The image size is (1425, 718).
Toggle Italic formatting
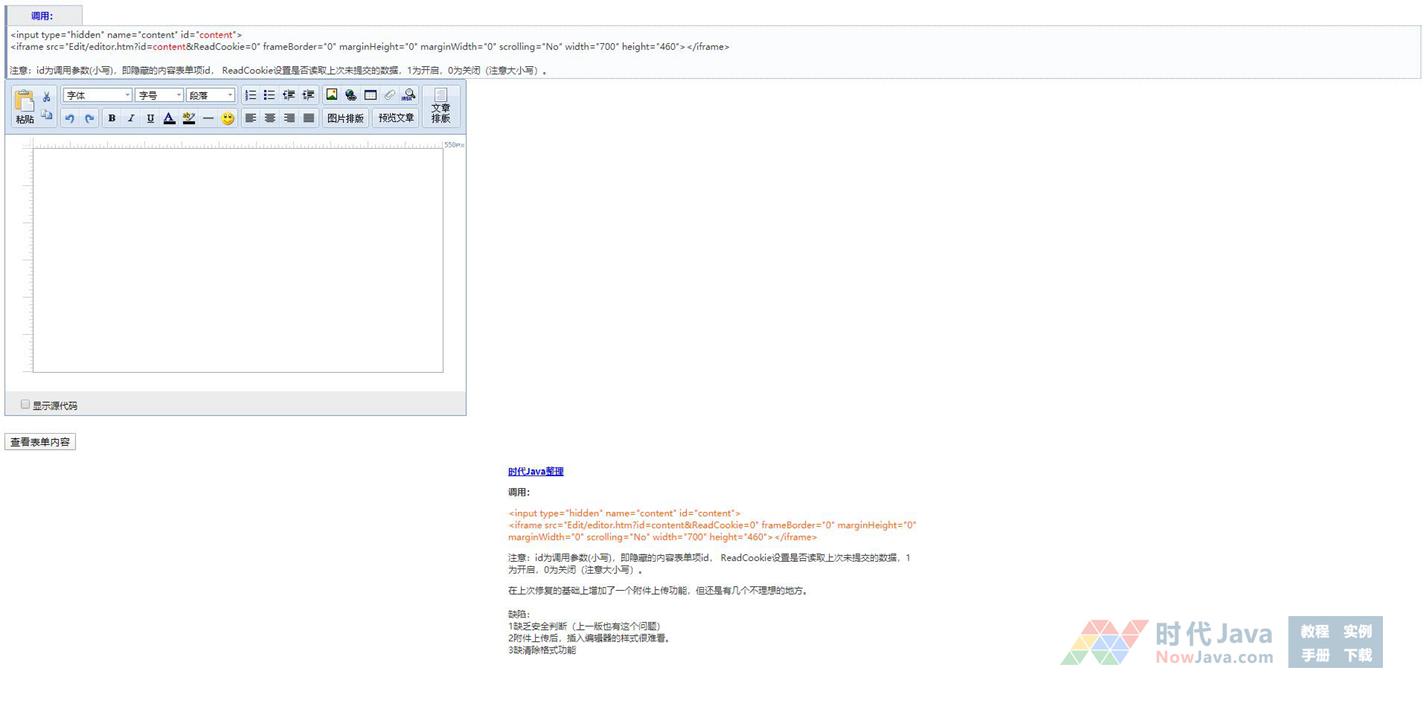point(131,118)
